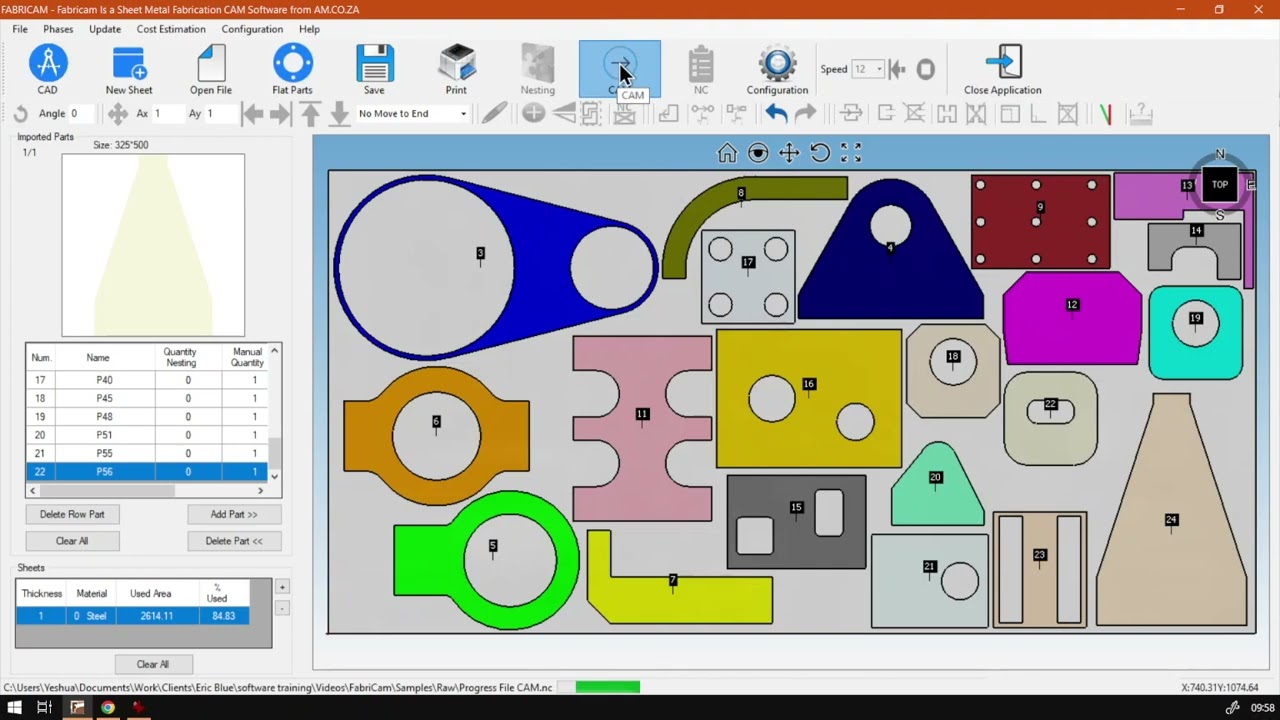Screen dimensions: 1280x720
Task: Open the File menu
Action: tap(20, 29)
